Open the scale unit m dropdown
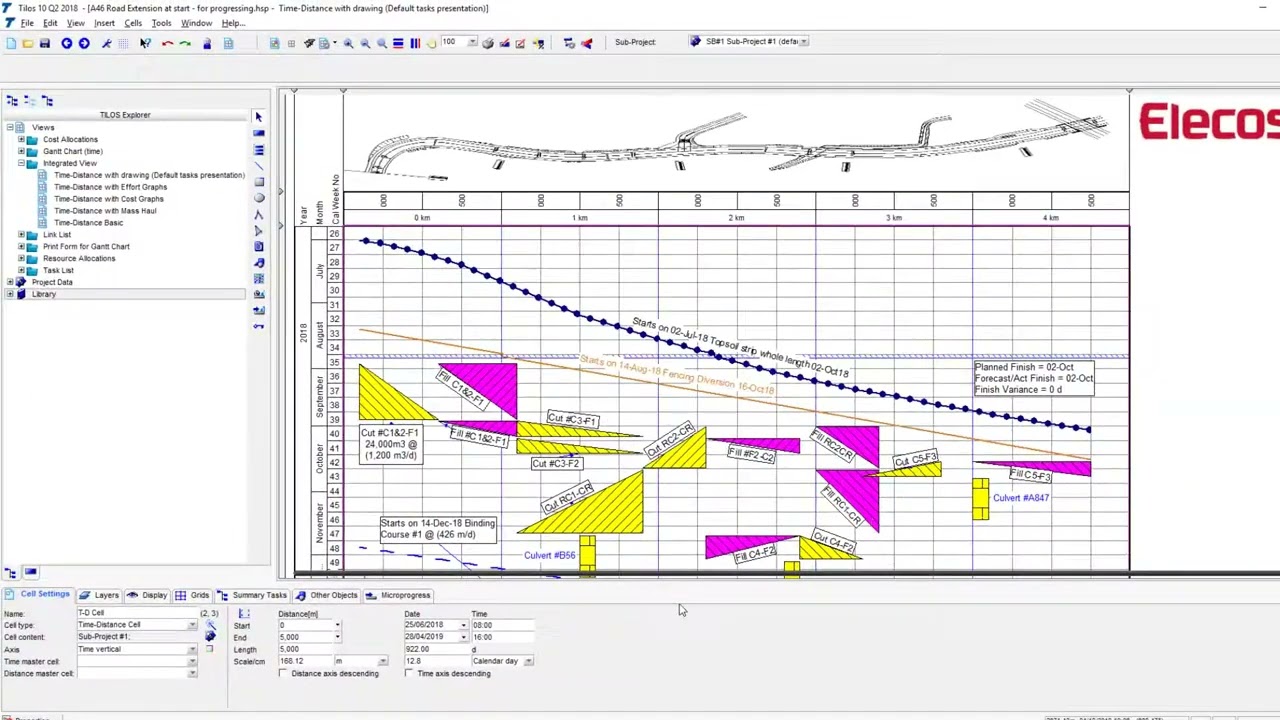 click(x=382, y=662)
